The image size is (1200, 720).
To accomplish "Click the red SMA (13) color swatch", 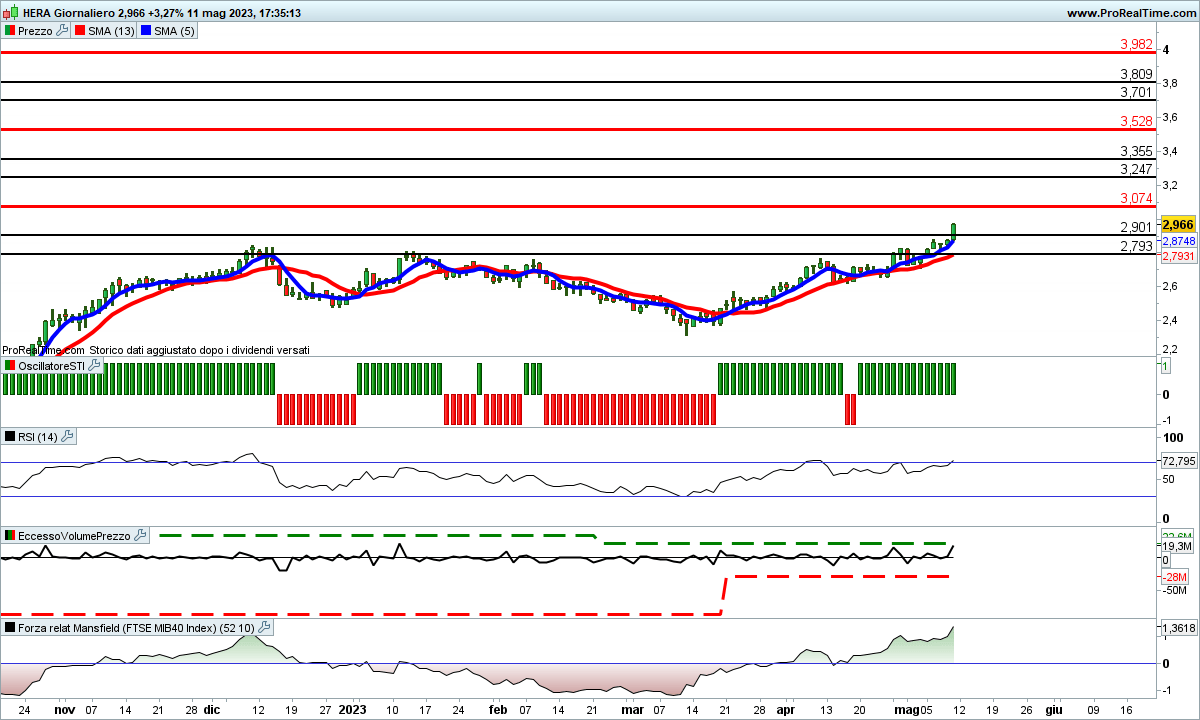I will (80, 31).
